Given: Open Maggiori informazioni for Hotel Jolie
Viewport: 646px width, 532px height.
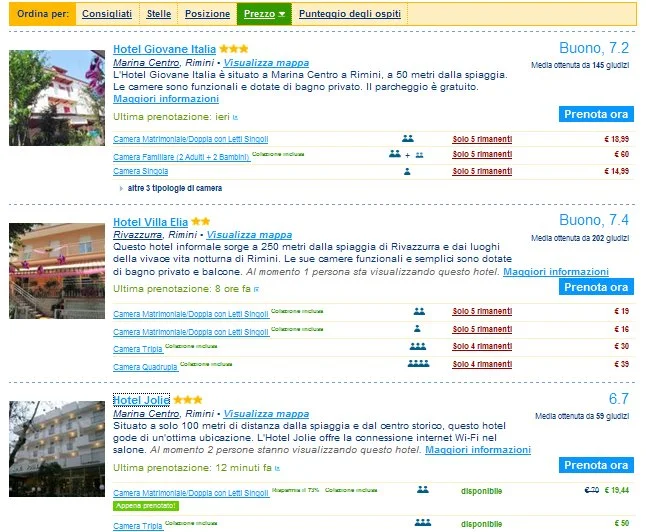Looking at the screenshot, I should tap(478, 450).
